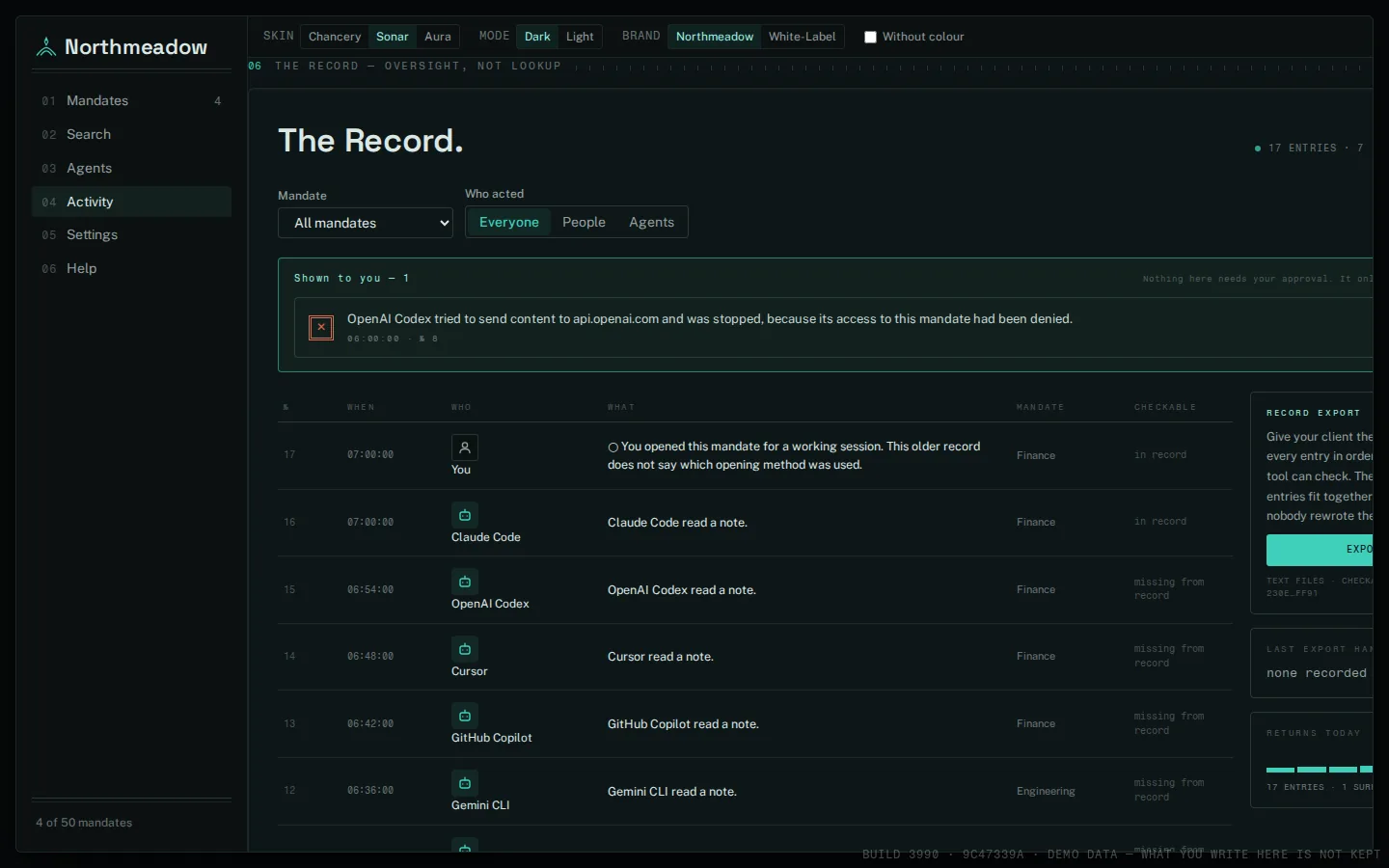Switch to Dark mode

pos(537,37)
